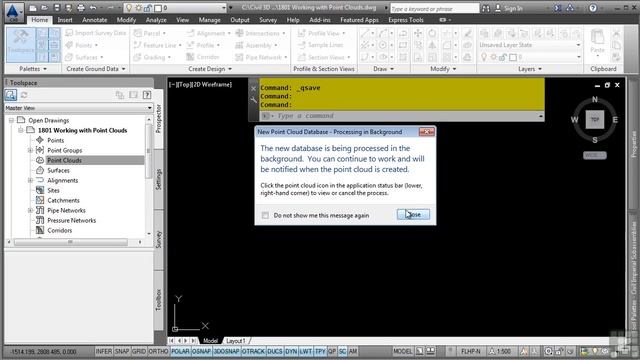Expand the Pipe Networks tree node
Screen dimensions: 640x360
click(x=30, y=211)
